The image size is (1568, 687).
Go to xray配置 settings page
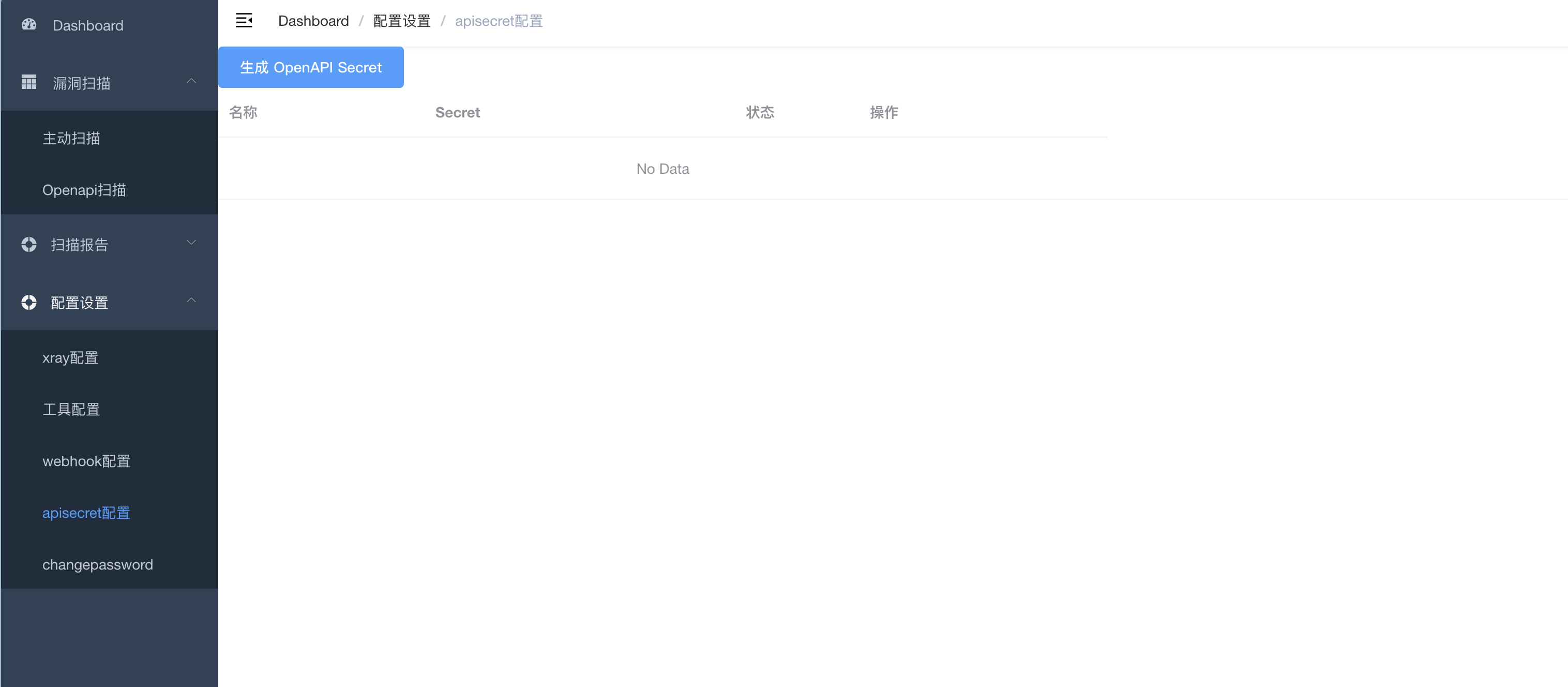coord(70,357)
